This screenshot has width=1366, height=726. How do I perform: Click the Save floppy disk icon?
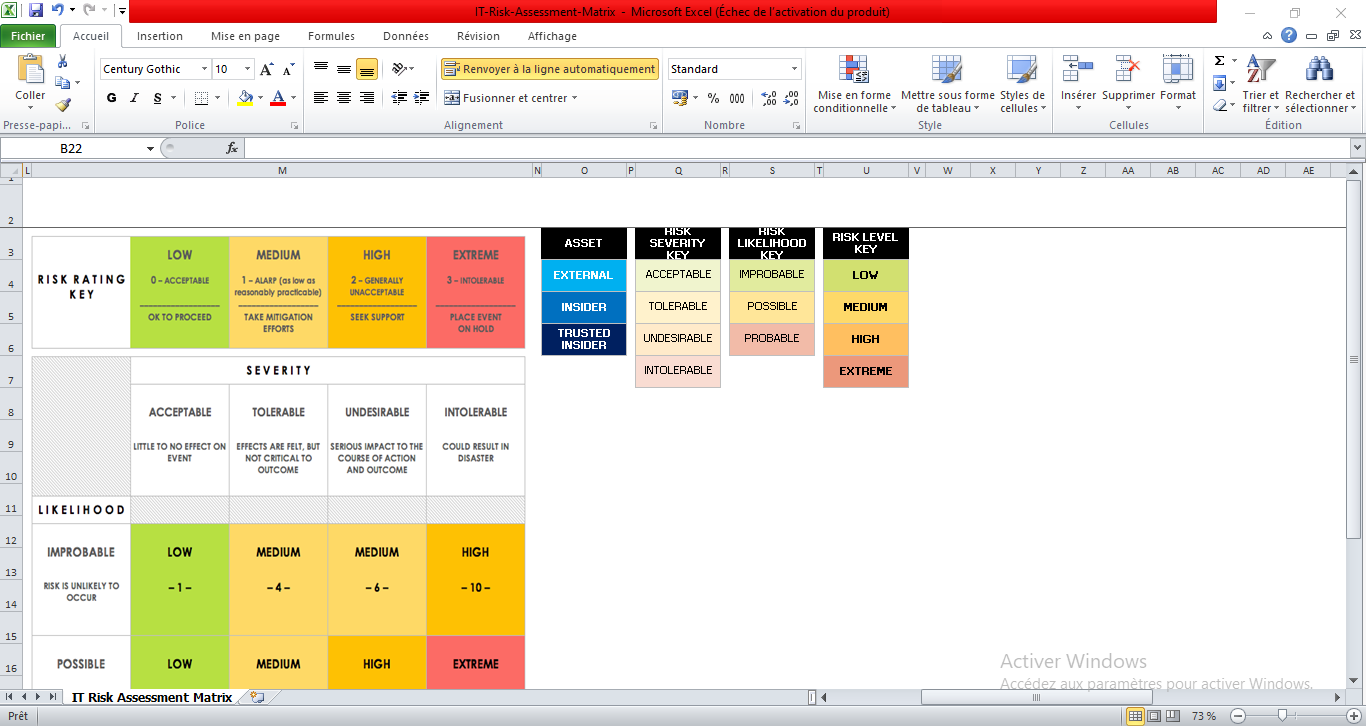coord(36,11)
